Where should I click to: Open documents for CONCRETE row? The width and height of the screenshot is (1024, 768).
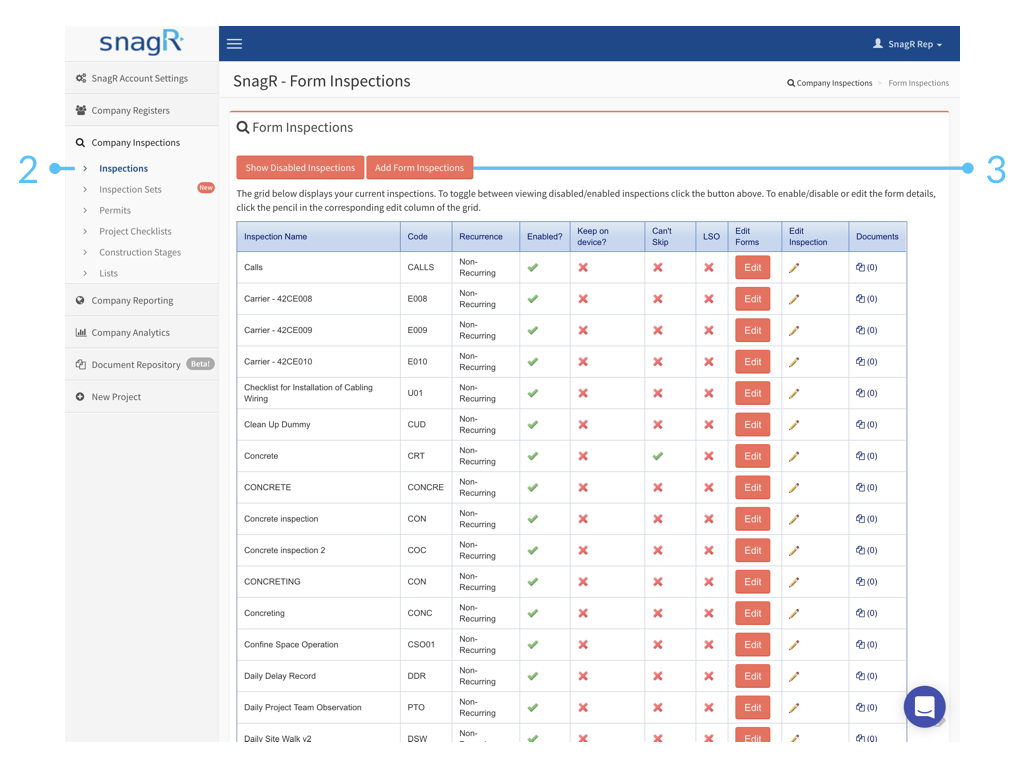(x=867, y=487)
